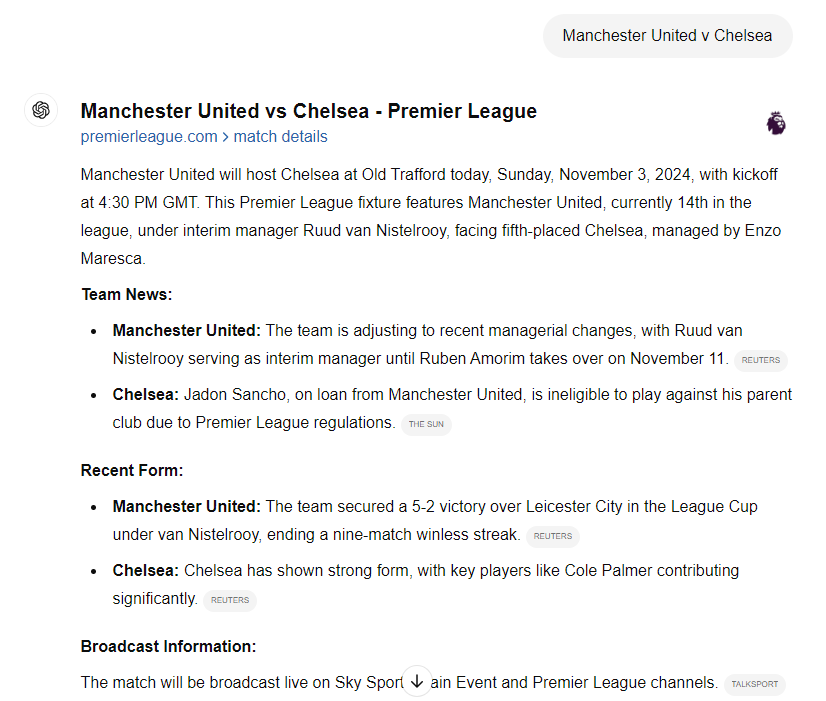Click the 'Manchester United v Chelsea' user message bubble
Screen dimensions: 826x701
[x=667, y=36]
